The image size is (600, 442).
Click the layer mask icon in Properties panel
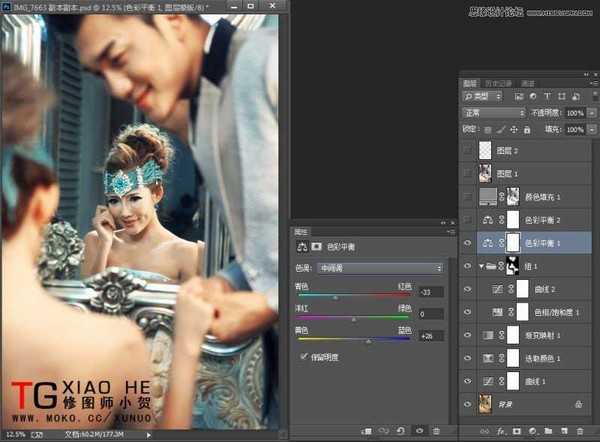point(318,245)
